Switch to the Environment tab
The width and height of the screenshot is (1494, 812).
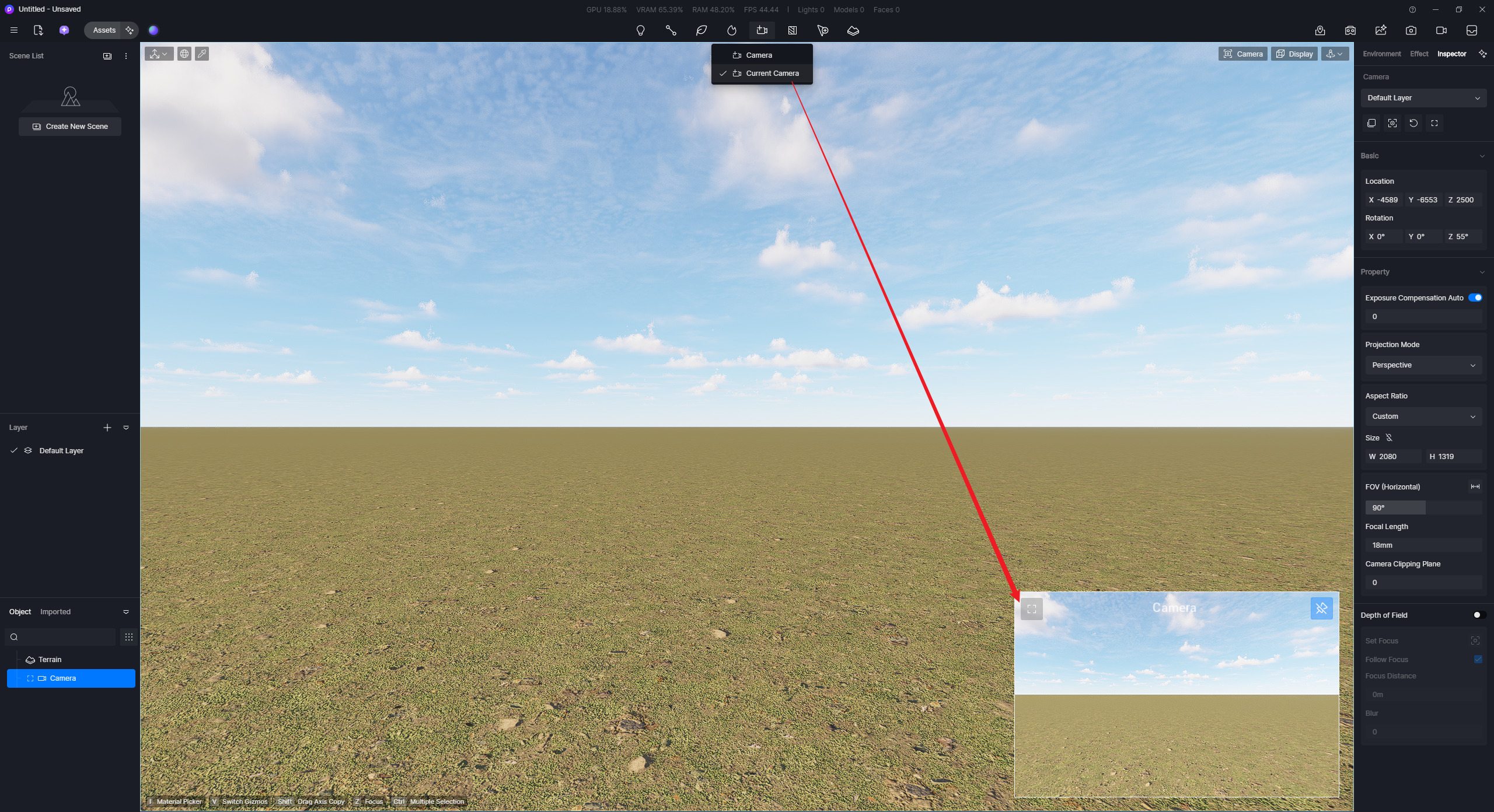pos(1381,54)
